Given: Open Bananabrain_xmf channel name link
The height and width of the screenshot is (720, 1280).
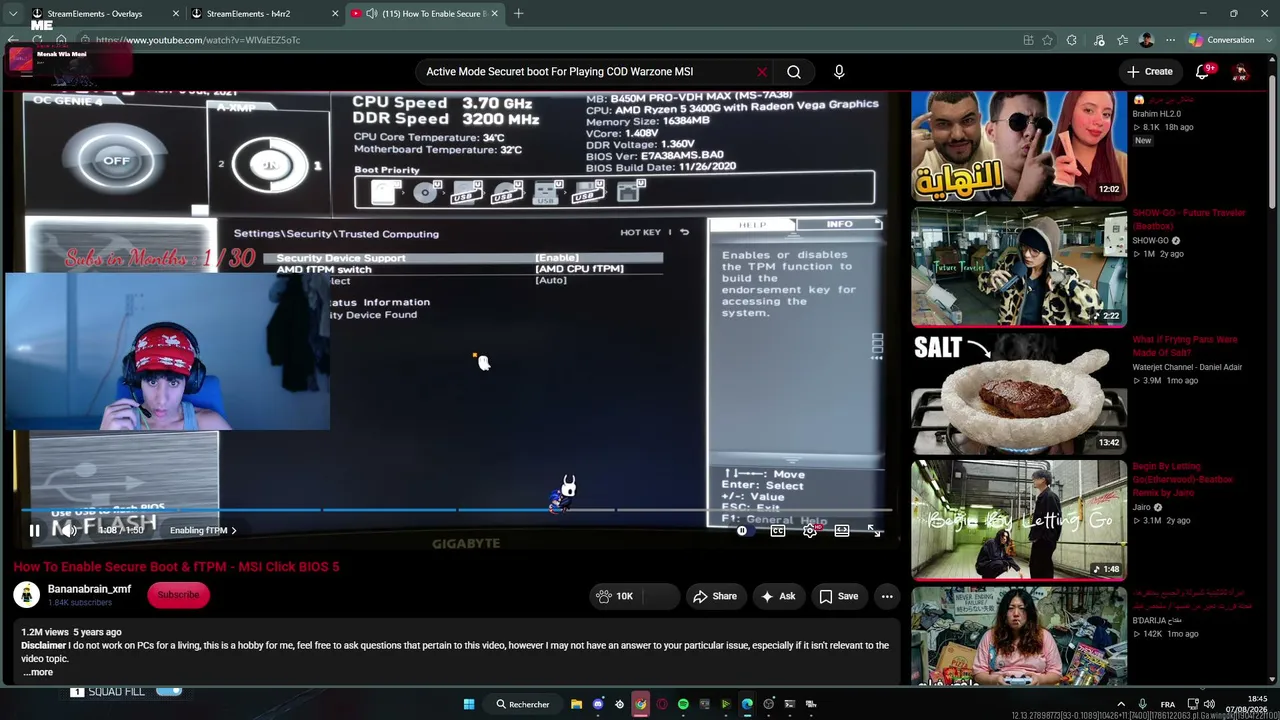Looking at the screenshot, I should tap(89, 589).
